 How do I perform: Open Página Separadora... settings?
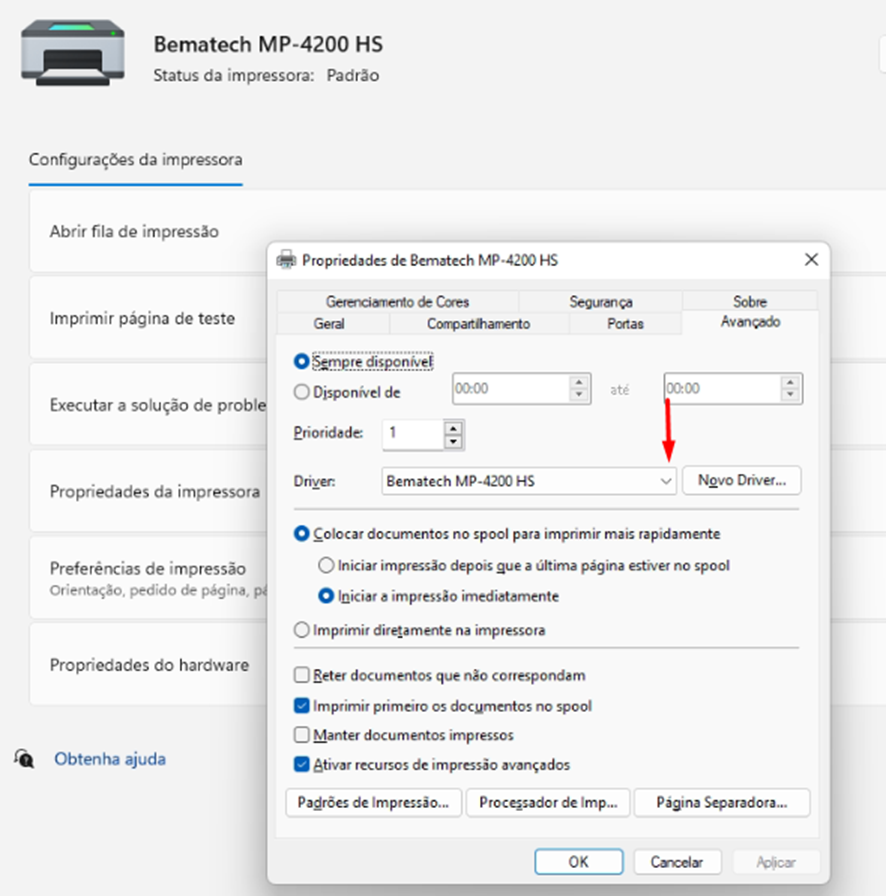[722, 803]
